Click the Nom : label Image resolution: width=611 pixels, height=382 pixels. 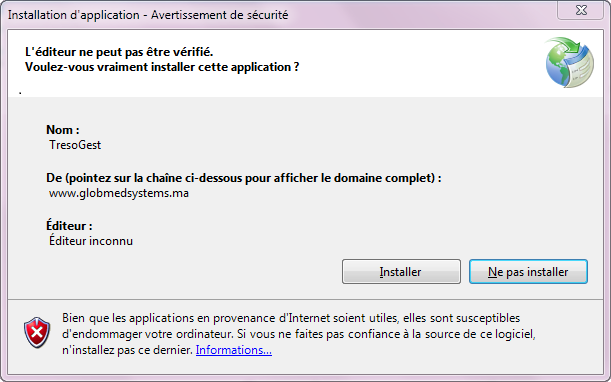tap(63, 130)
